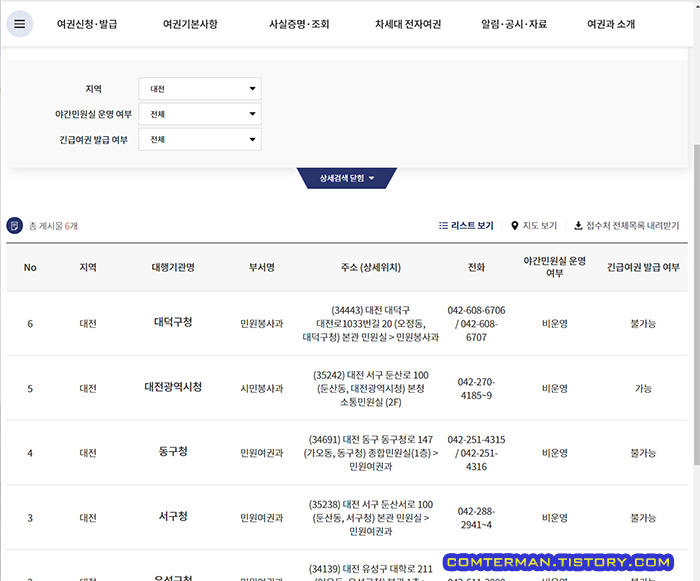Open the 여권과 소개 menu
The image size is (700, 581).
[x=611, y=24]
